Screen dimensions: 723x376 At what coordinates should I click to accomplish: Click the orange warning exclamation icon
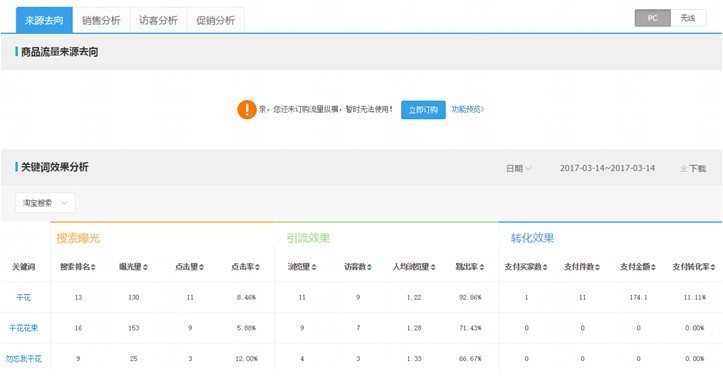click(x=247, y=110)
